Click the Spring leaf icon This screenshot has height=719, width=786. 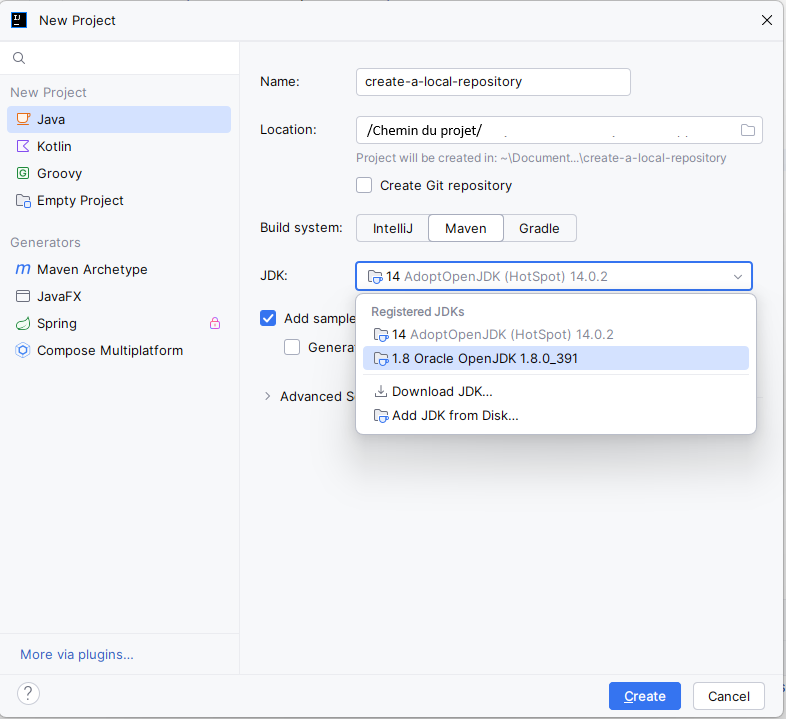click(x=23, y=323)
